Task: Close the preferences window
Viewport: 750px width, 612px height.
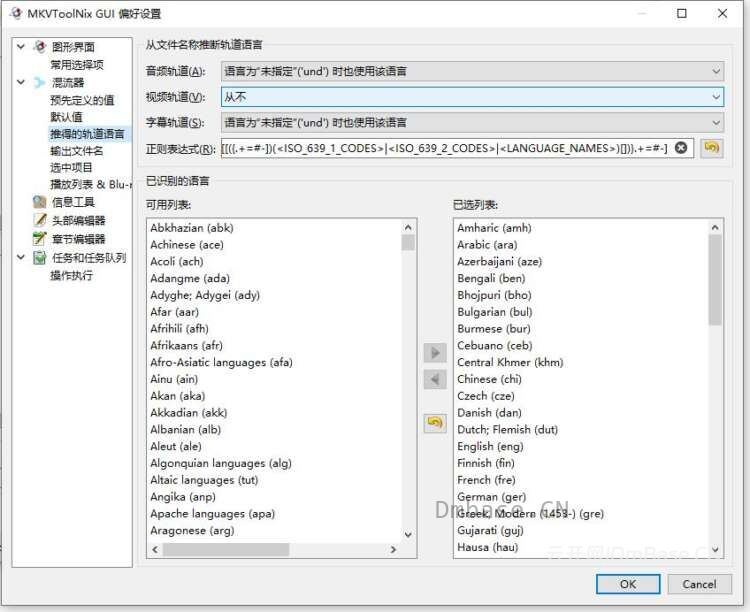Action: tap(722, 13)
